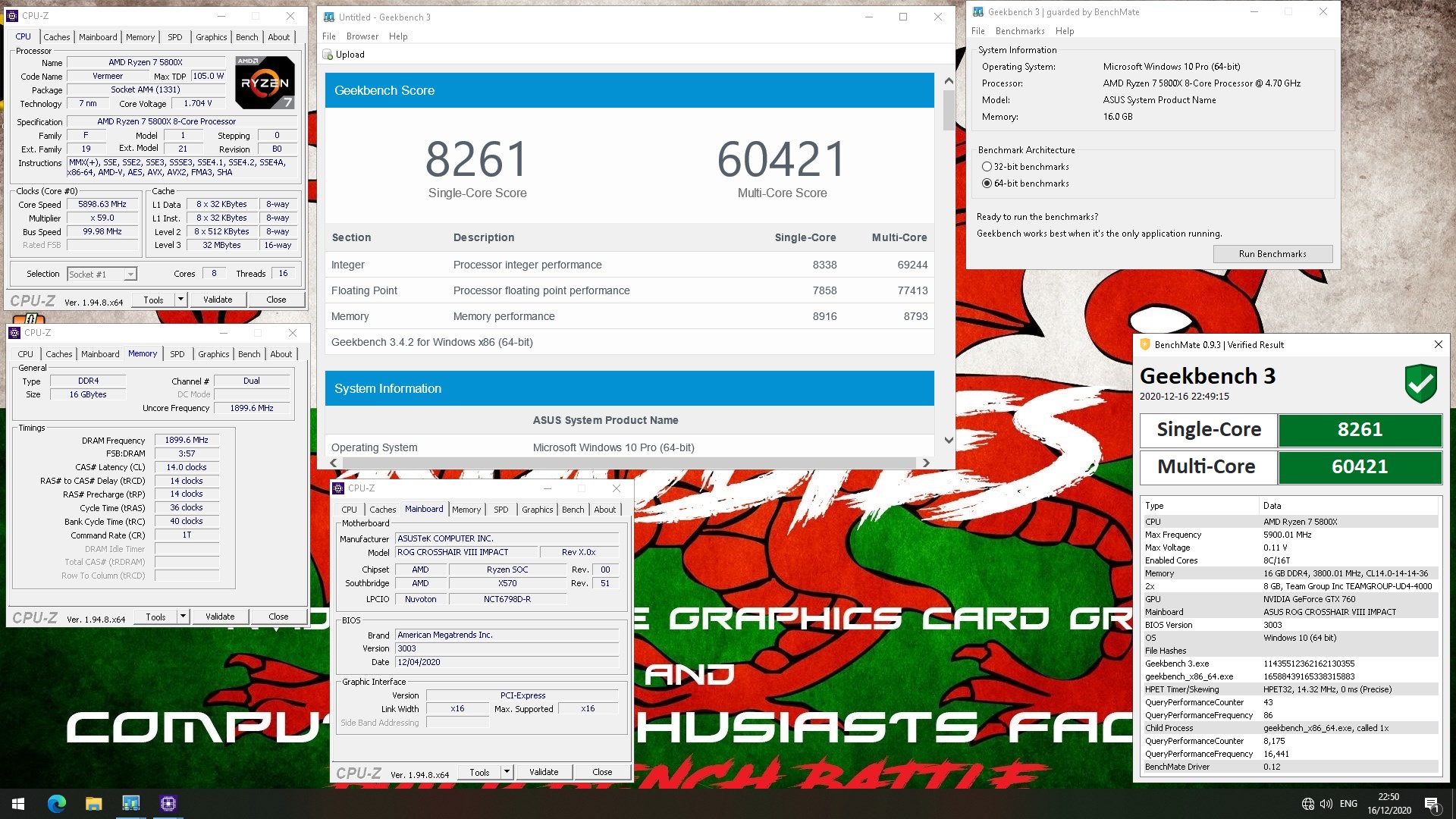Click scroll up arrow in Geekbench results
Screen dimensions: 1456x819
949,80
